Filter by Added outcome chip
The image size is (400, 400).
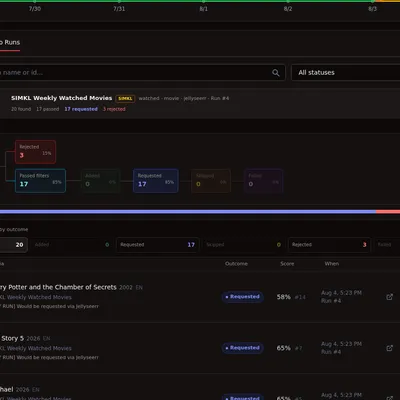click(x=72, y=245)
